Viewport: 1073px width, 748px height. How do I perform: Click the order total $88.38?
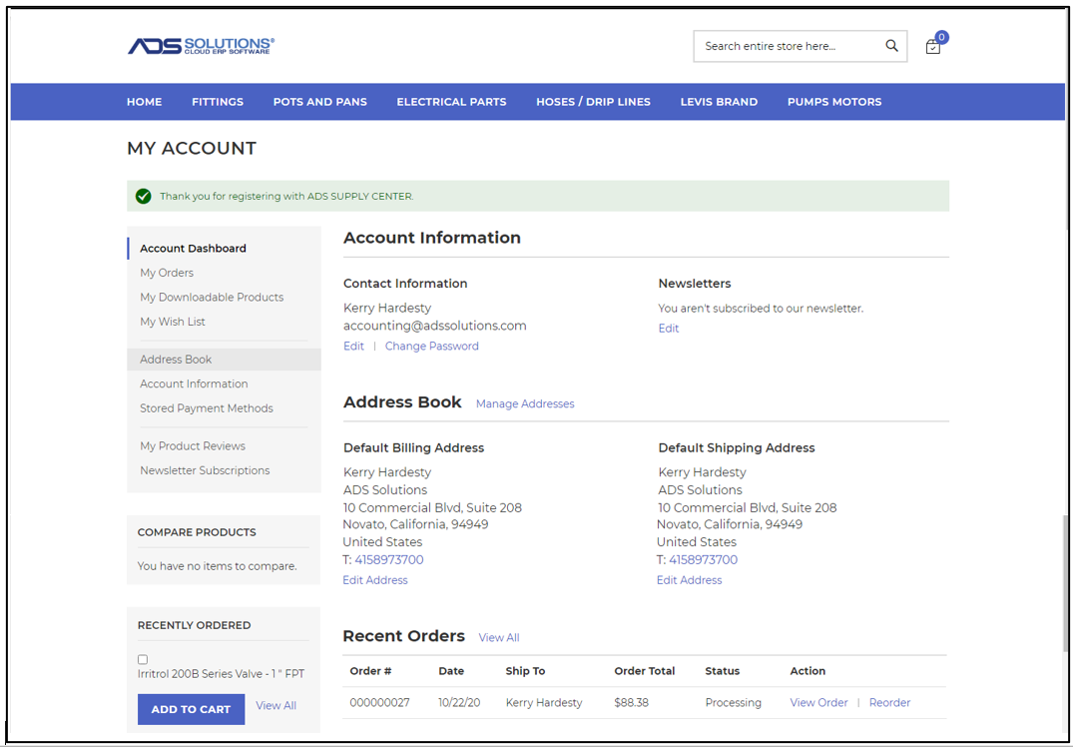pyautogui.click(x=632, y=703)
